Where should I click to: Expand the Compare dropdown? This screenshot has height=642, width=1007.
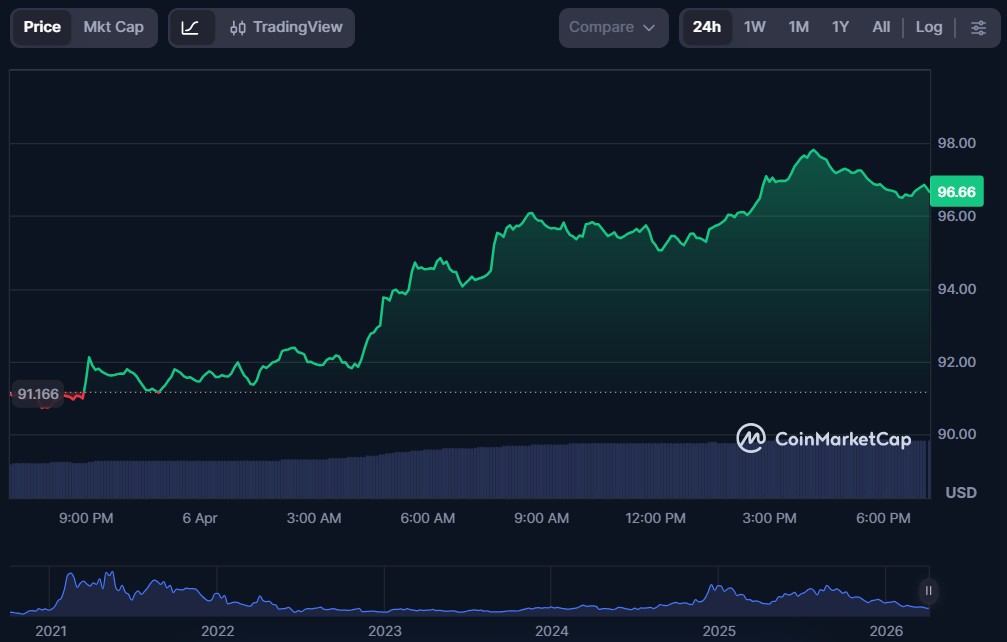pyautogui.click(x=613, y=28)
